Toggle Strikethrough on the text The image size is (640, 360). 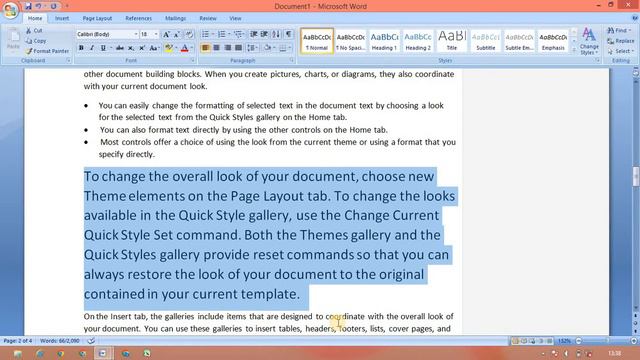[120, 48]
